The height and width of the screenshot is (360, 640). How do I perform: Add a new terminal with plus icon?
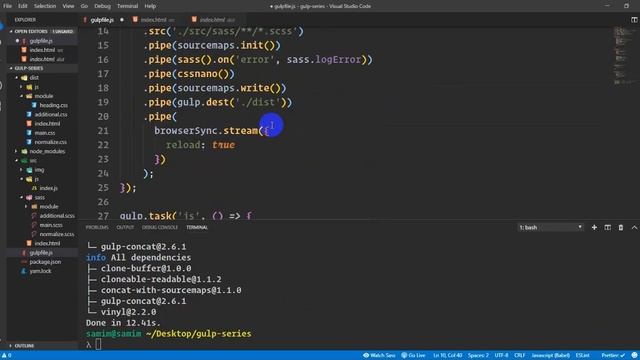594,227
